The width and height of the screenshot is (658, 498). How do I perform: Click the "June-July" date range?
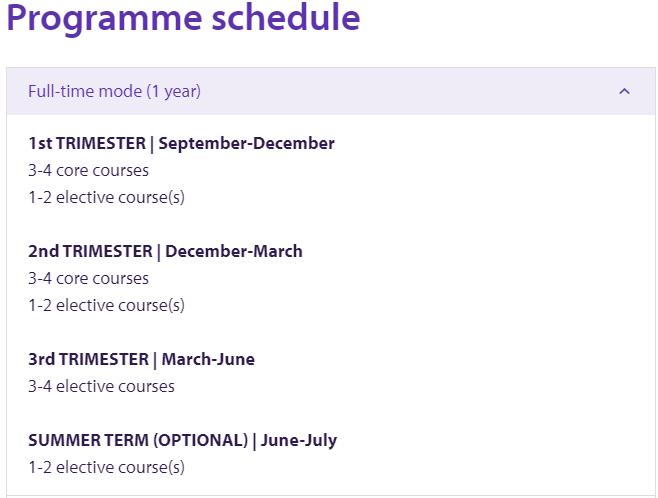tap(301, 440)
